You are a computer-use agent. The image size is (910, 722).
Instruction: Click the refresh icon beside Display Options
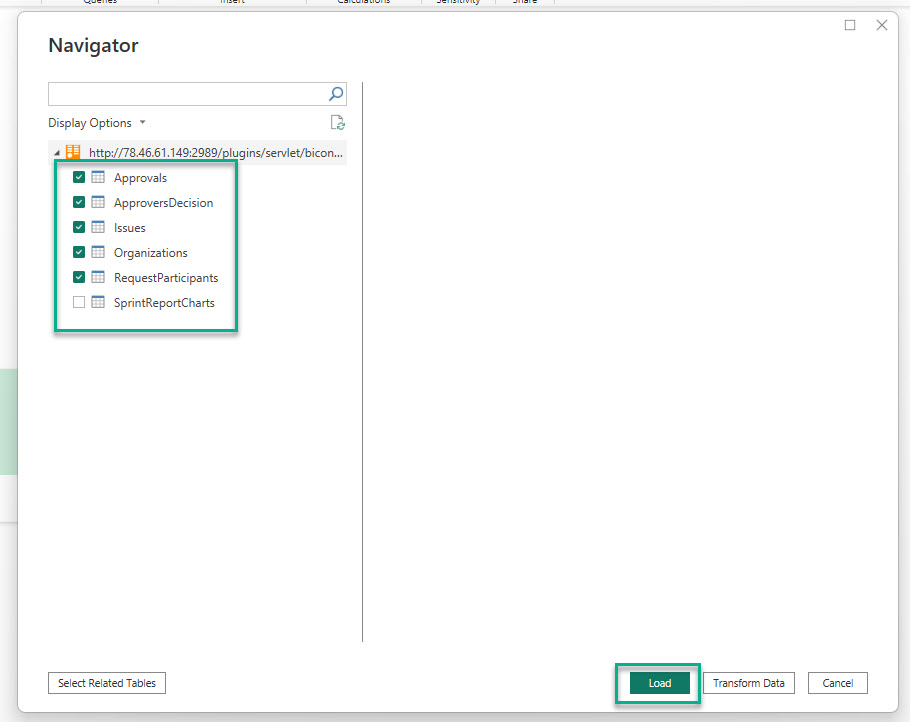(x=338, y=123)
